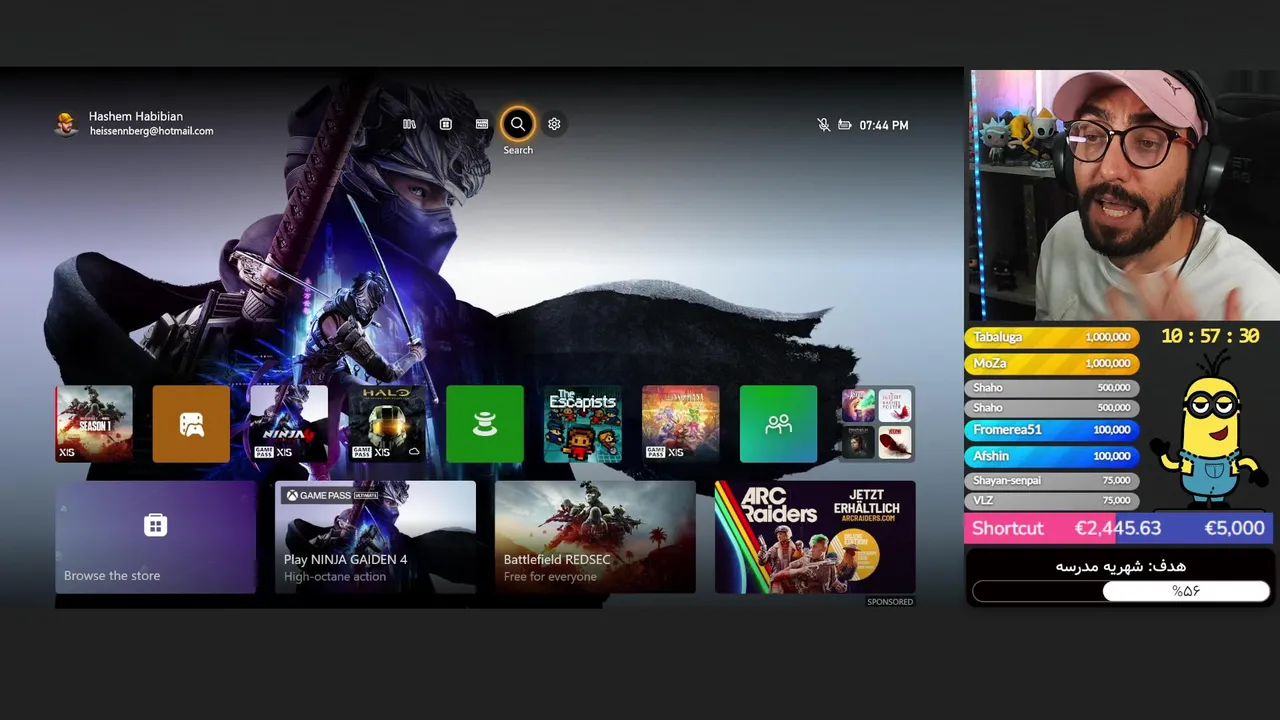
Task: Click the هدف: شهریه مدرسه goal title
Action: (1121, 566)
